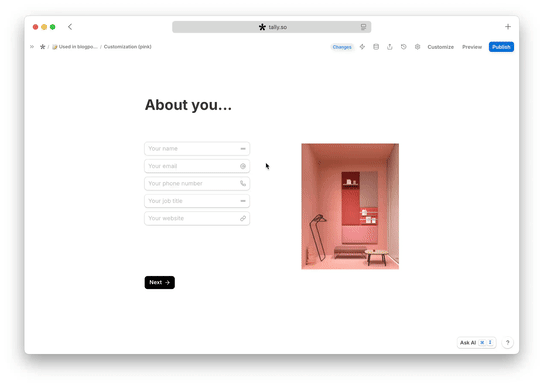Click the 'Your email' input field
The width and height of the screenshot is (550, 384).
(x=197, y=166)
